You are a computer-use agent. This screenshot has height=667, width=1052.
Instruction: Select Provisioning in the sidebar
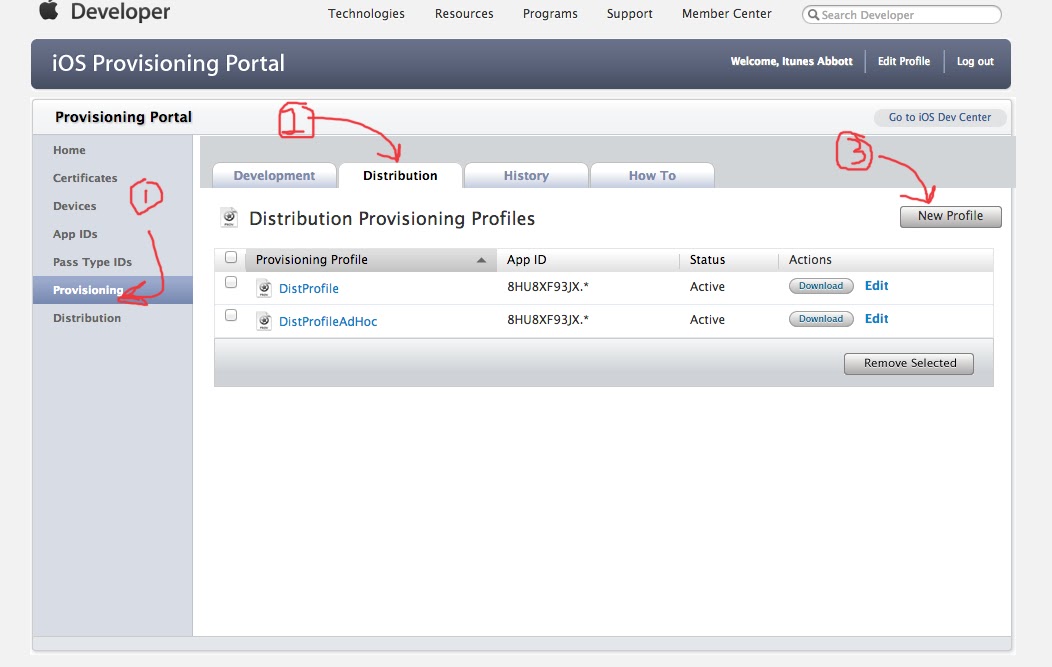[113, 290]
